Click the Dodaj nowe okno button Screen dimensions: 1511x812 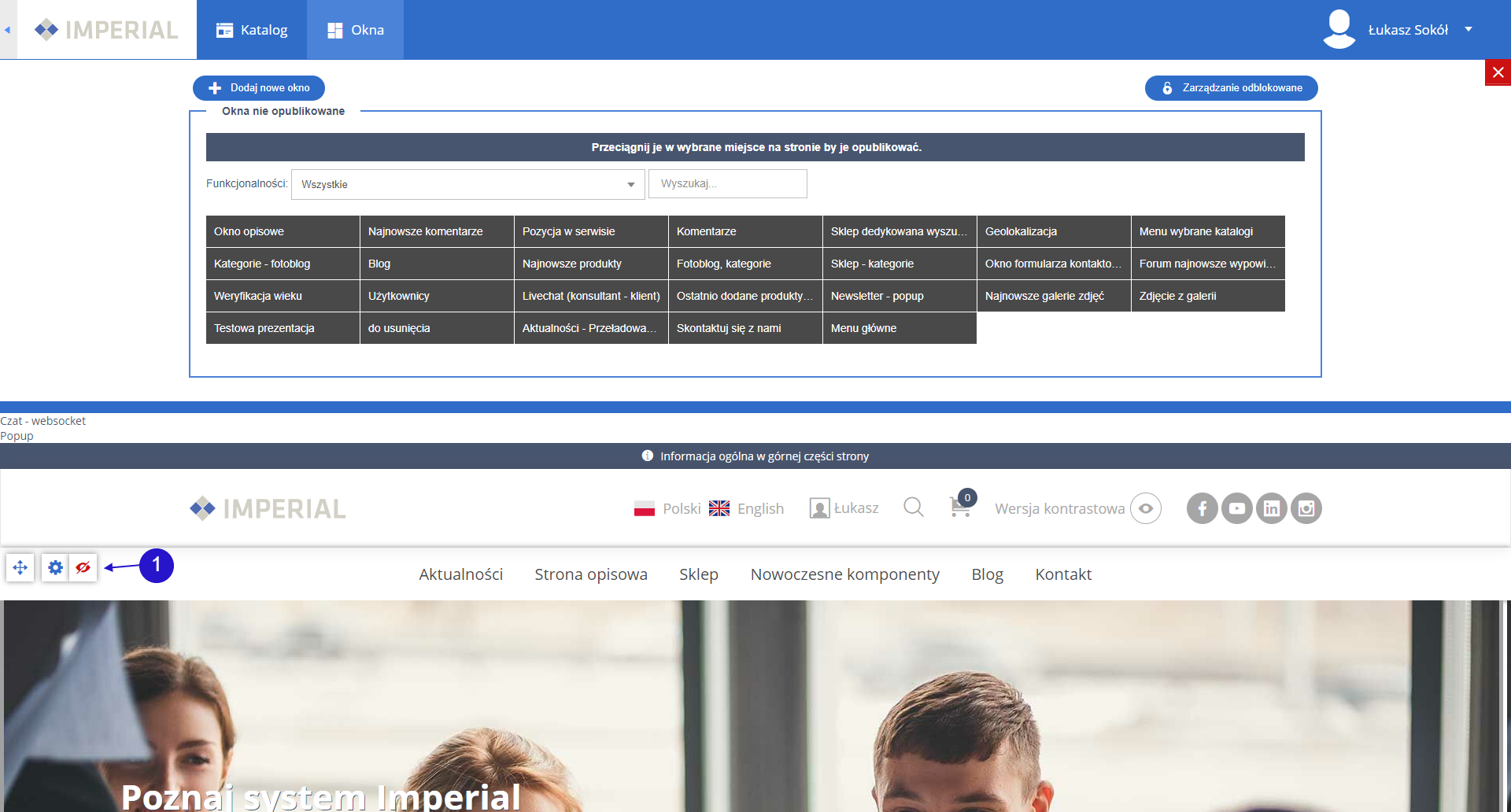click(x=259, y=88)
